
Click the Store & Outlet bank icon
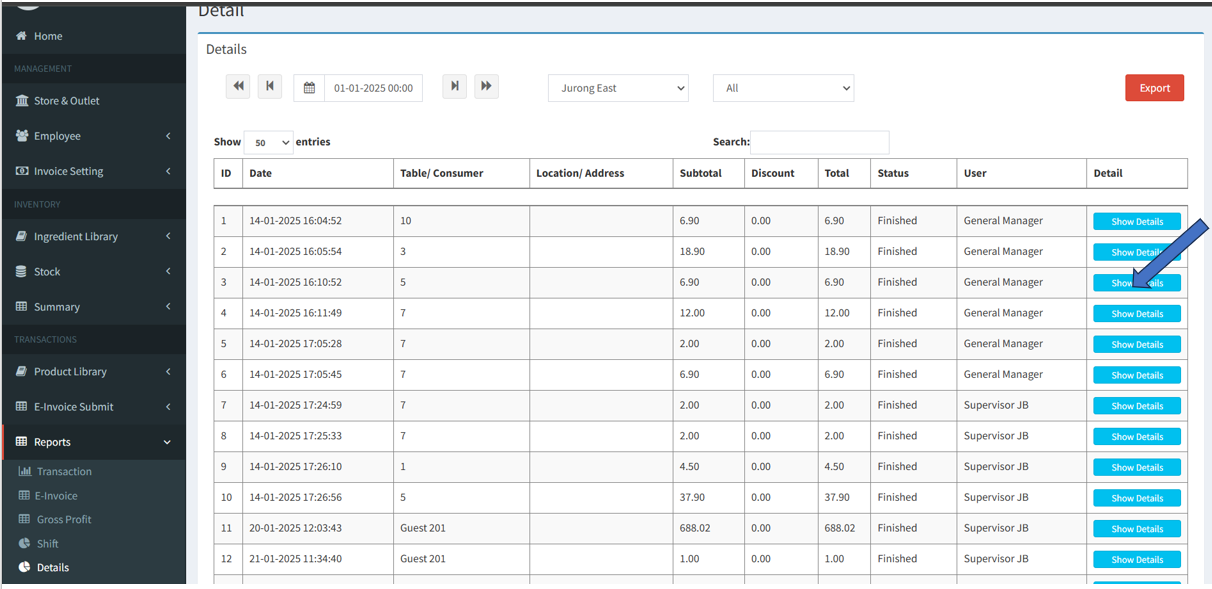click(x=22, y=101)
